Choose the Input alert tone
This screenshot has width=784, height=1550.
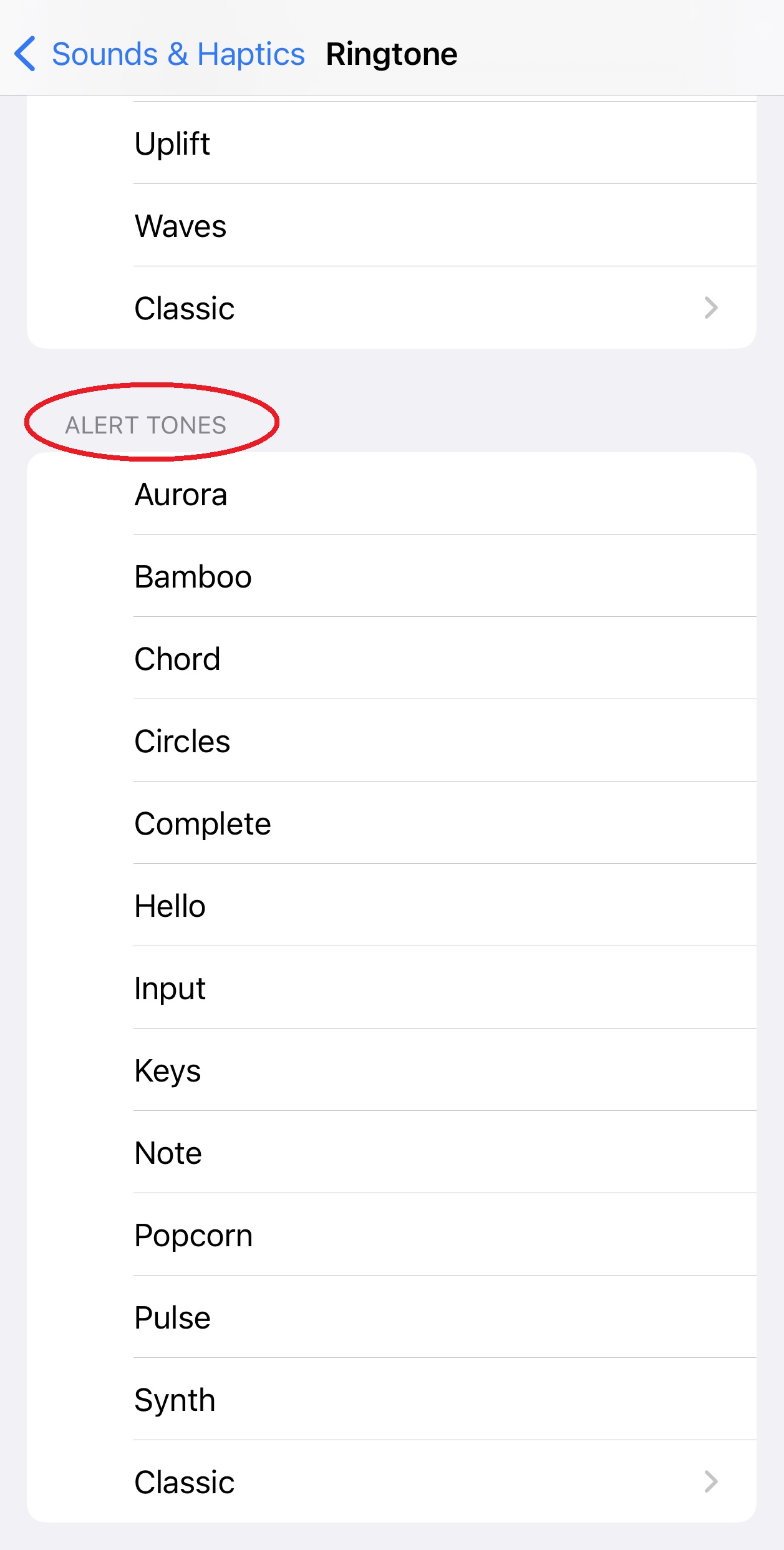(x=392, y=987)
